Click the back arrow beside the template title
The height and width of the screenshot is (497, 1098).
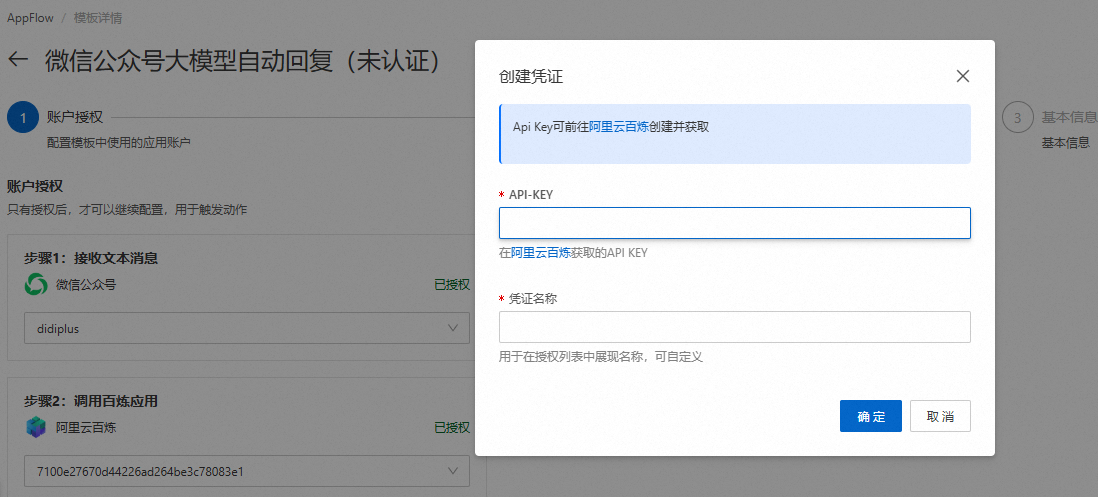pos(18,60)
